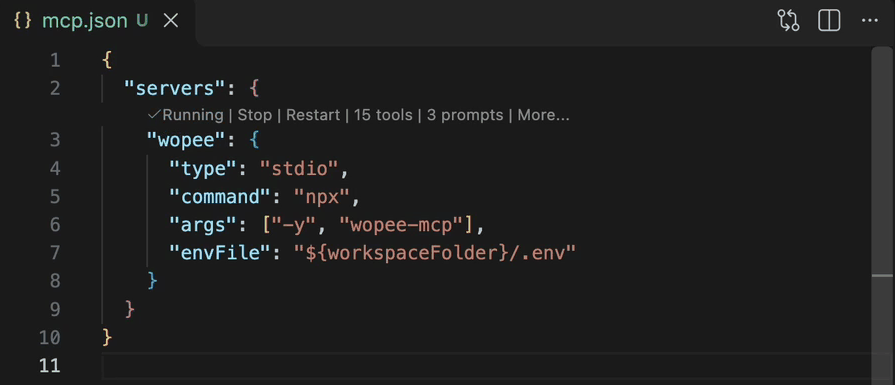Stop the wopee MCP server
Viewport: 895px width, 385px height.
[255, 115]
